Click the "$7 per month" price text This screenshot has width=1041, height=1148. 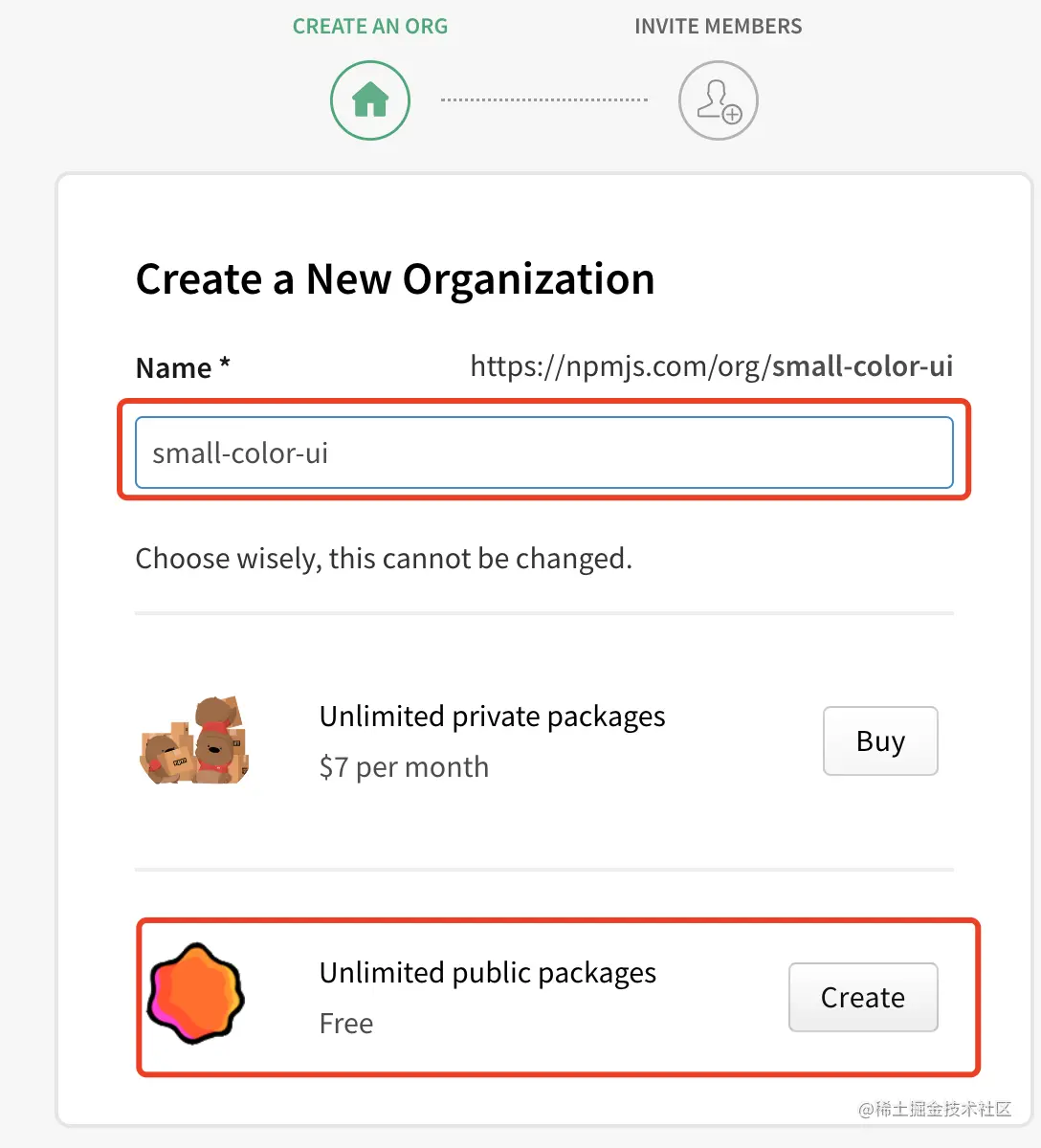click(404, 767)
